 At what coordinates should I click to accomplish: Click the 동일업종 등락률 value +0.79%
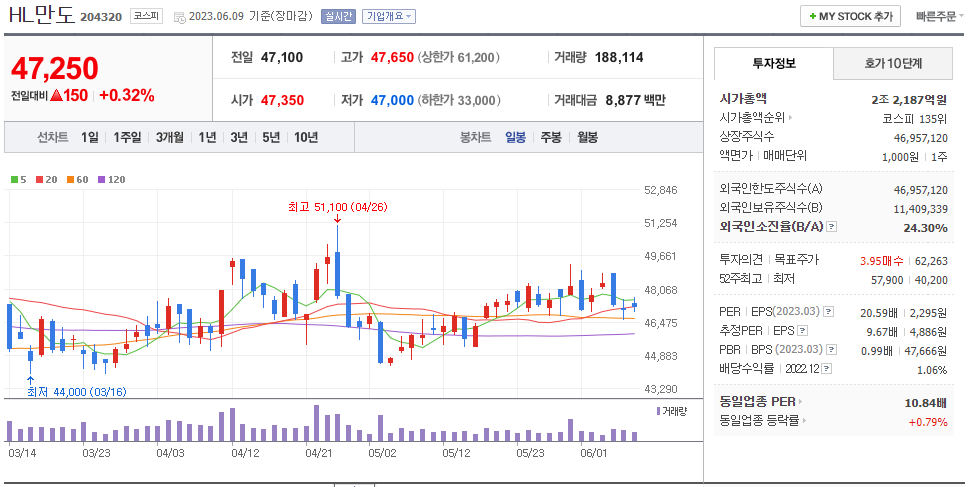click(928, 423)
